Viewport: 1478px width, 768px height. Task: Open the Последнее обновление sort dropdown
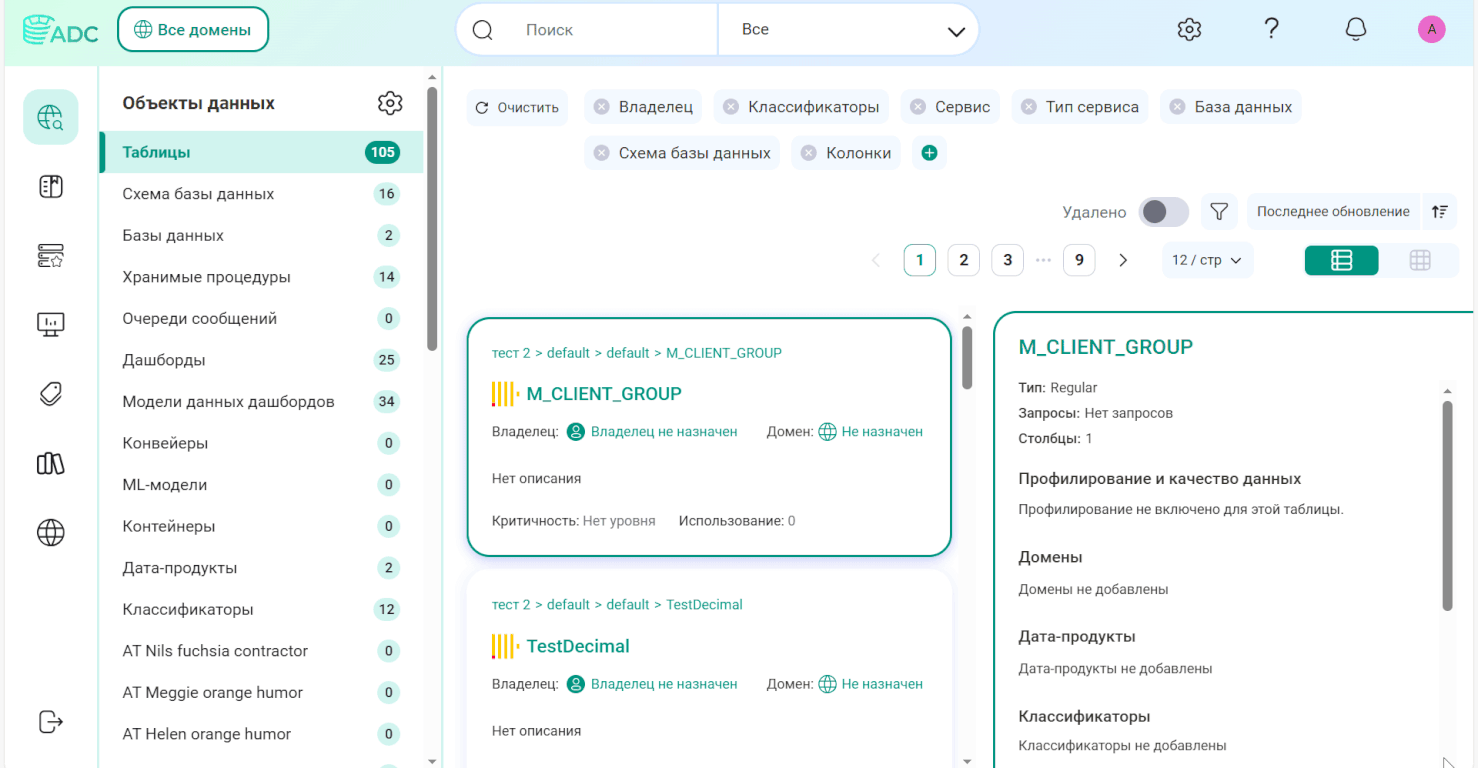1333,212
